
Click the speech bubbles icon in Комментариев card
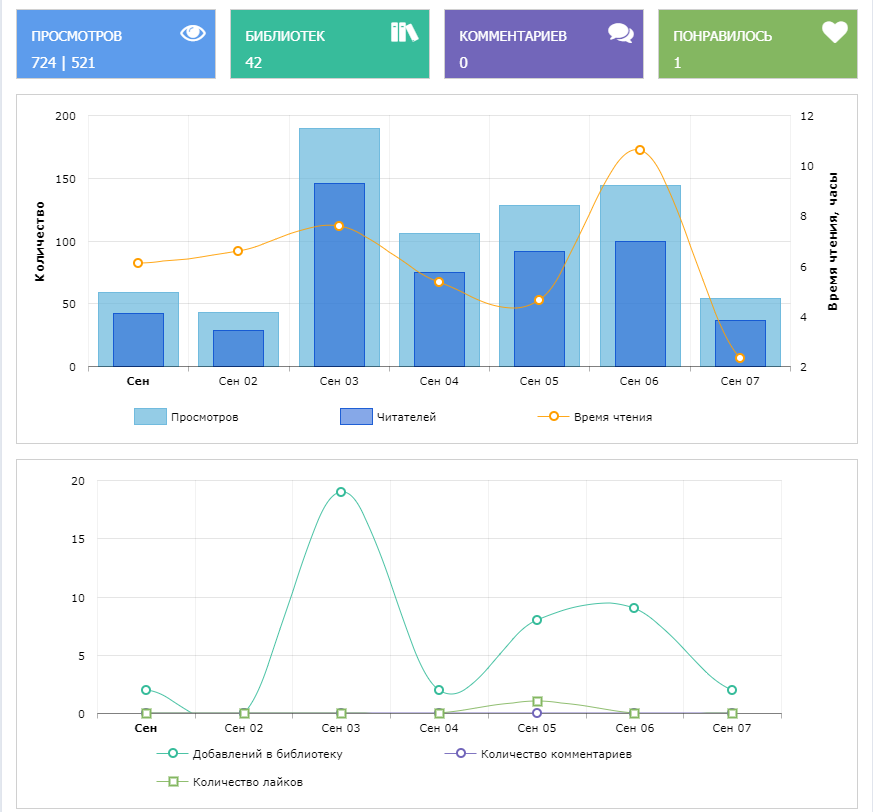[620, 33]
